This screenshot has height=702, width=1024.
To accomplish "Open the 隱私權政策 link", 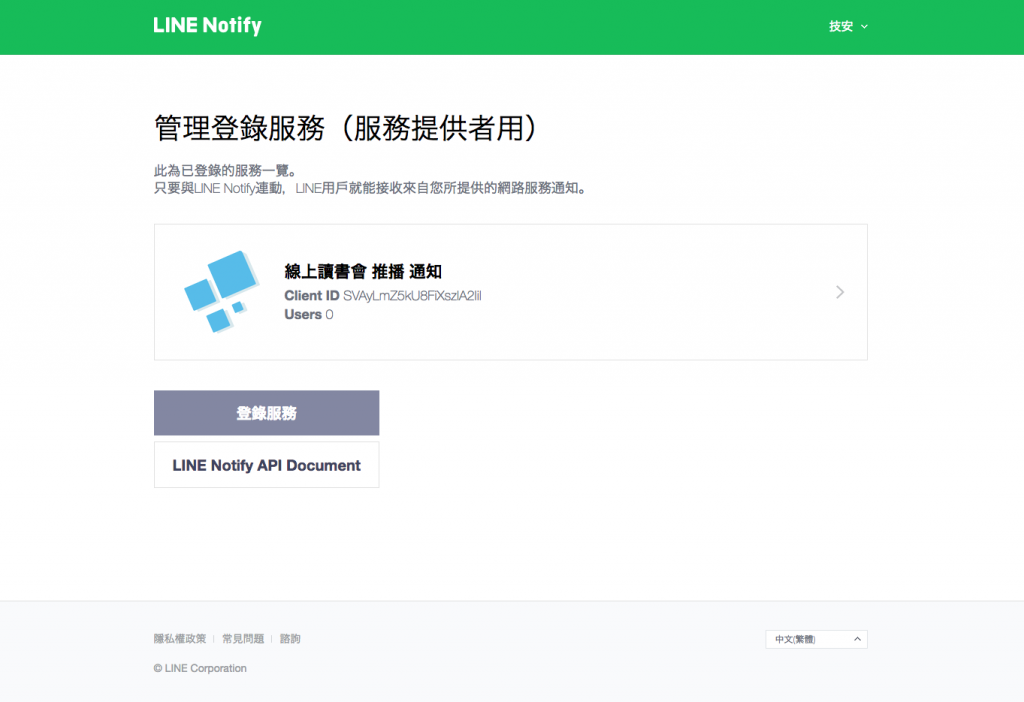I will (180, 639).
